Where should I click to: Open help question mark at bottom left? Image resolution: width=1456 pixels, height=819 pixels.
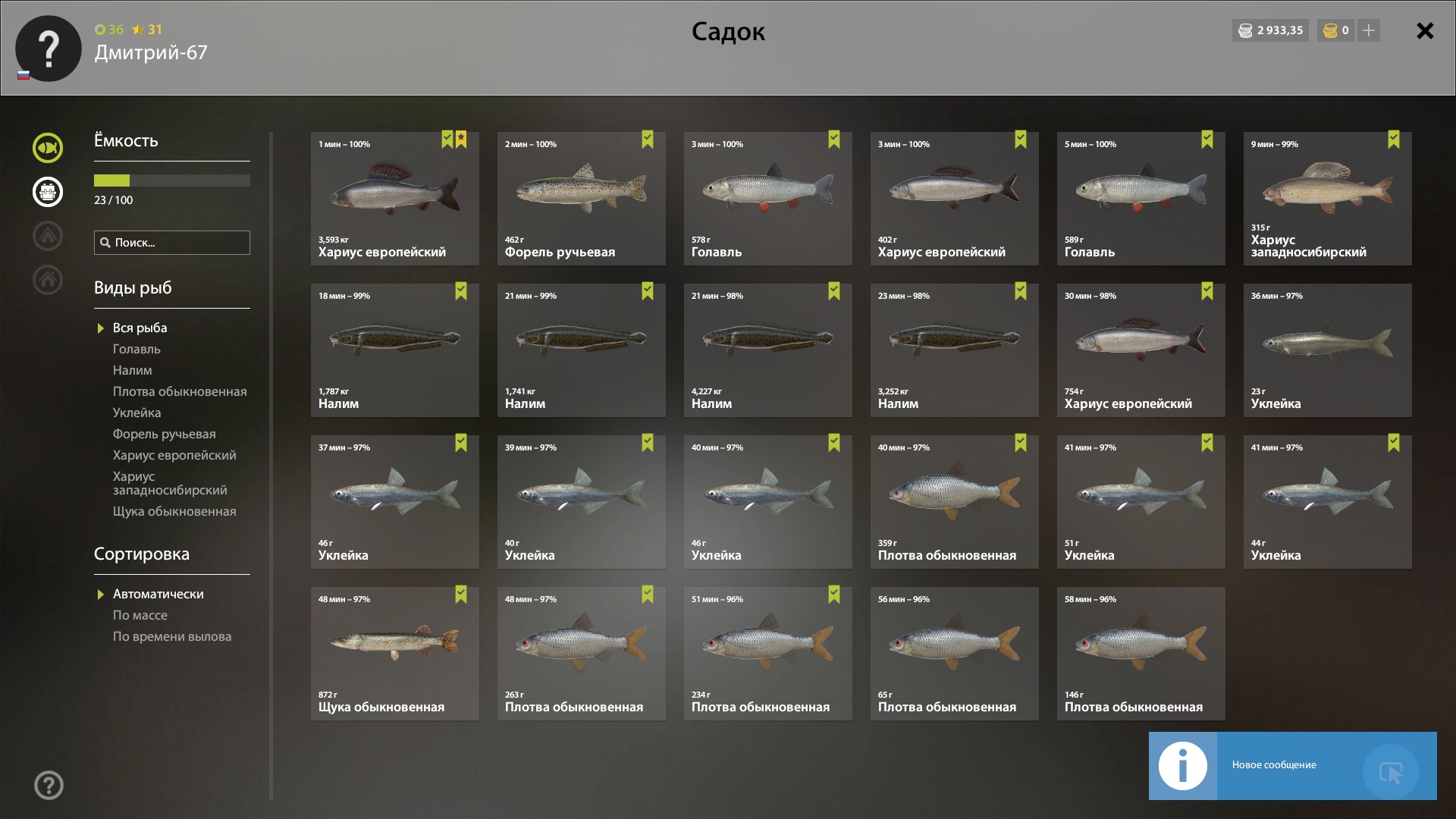pyautogui.click(x=49, y=786)
